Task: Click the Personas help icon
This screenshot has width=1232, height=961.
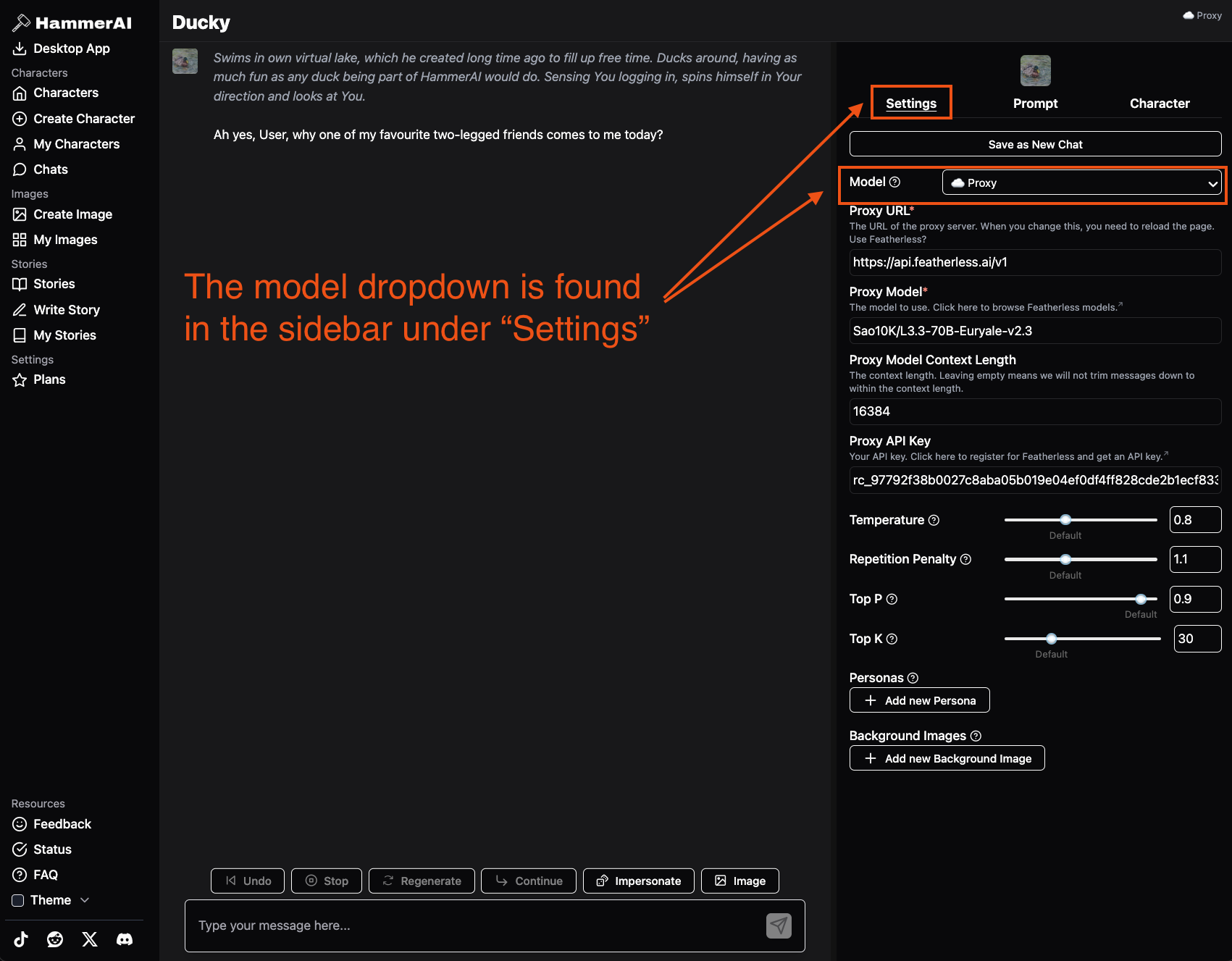Action: coord(913,678)
